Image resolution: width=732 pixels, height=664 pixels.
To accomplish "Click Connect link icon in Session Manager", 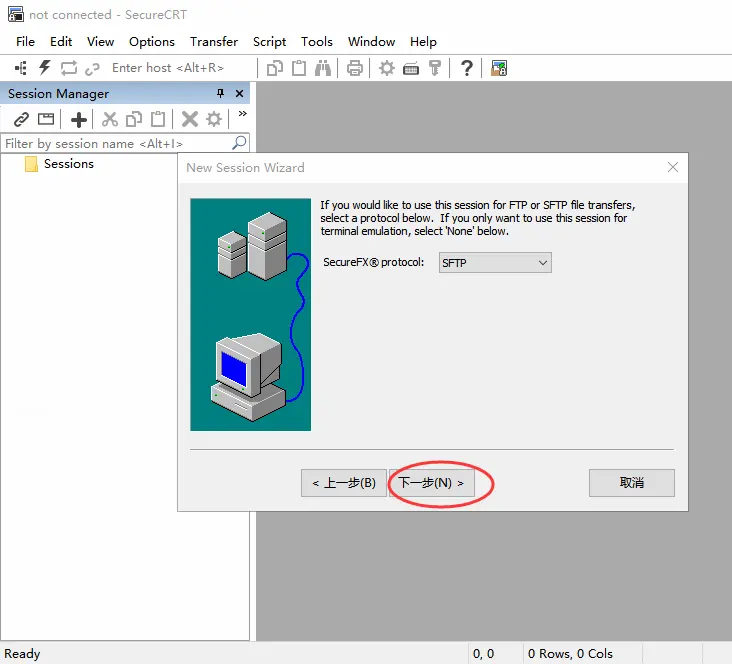I will pos(21,120).
